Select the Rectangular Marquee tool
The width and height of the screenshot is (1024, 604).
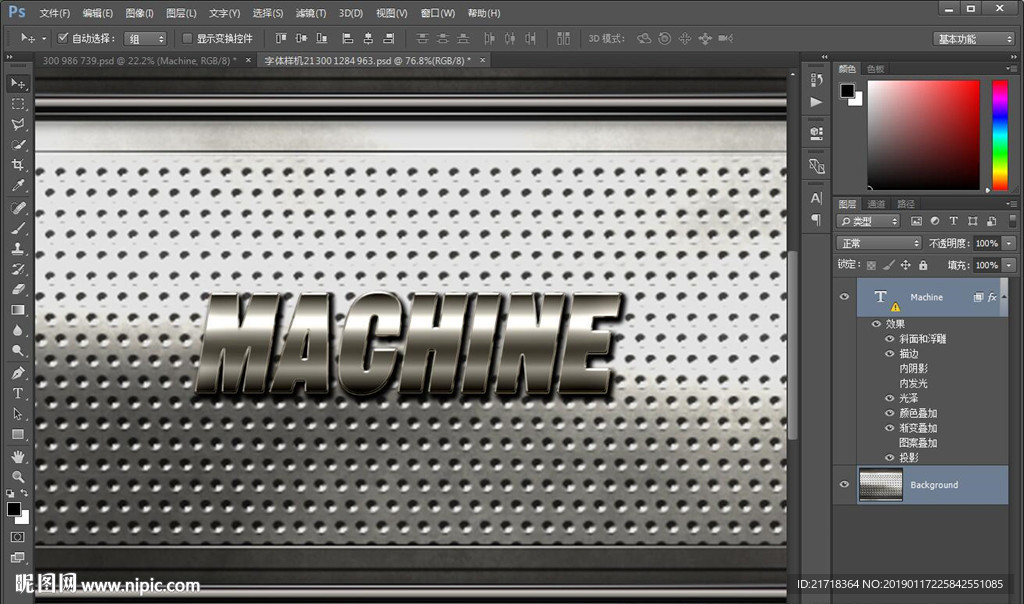[18, 104]
